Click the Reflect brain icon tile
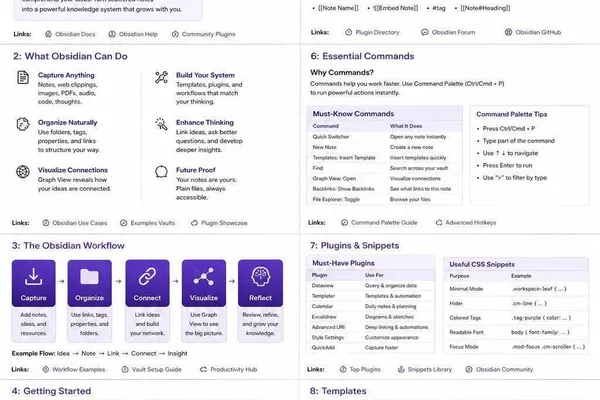 click(x=261, y=283)
